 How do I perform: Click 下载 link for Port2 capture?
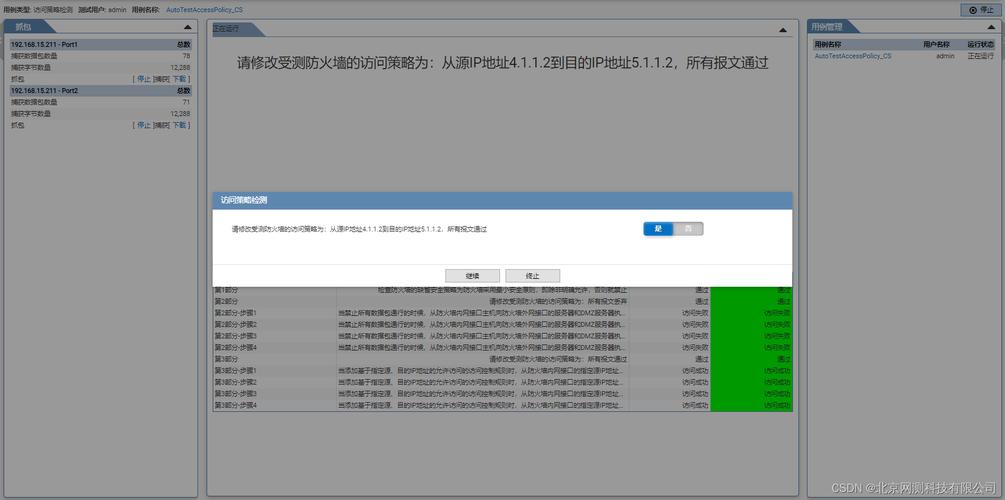179,125
